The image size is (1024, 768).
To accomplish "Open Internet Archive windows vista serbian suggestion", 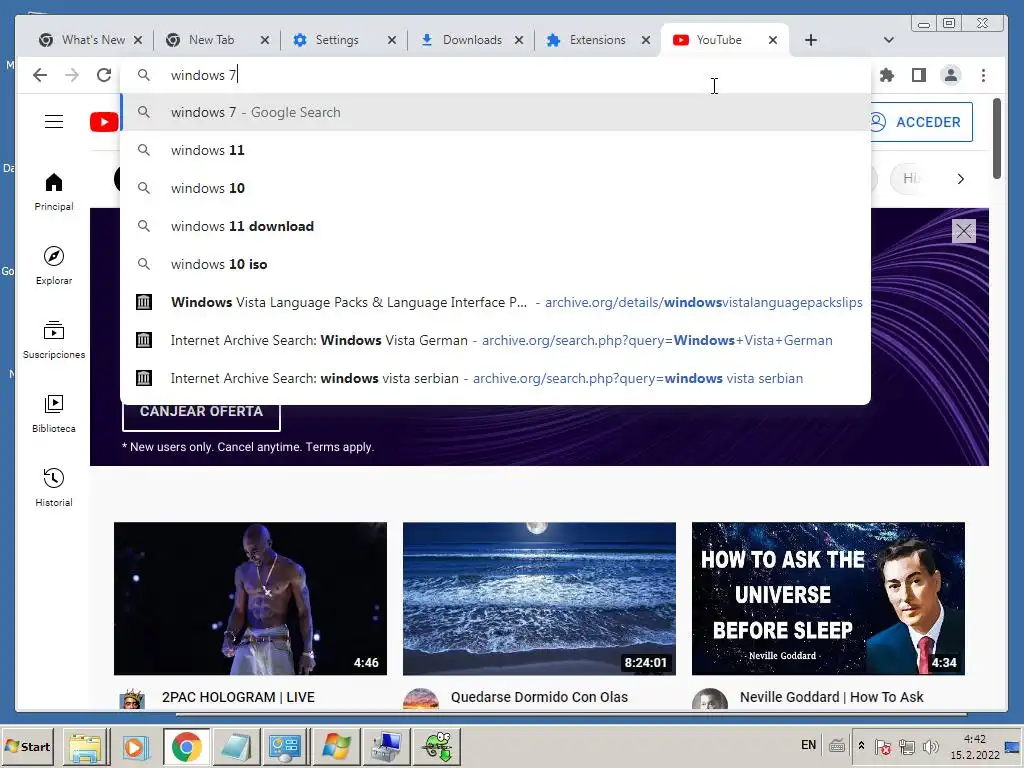I will point(495,378).
